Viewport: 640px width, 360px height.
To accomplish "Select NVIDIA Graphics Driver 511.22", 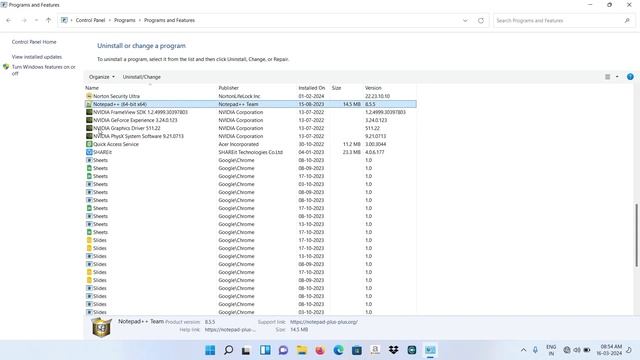I will [251, 128].
